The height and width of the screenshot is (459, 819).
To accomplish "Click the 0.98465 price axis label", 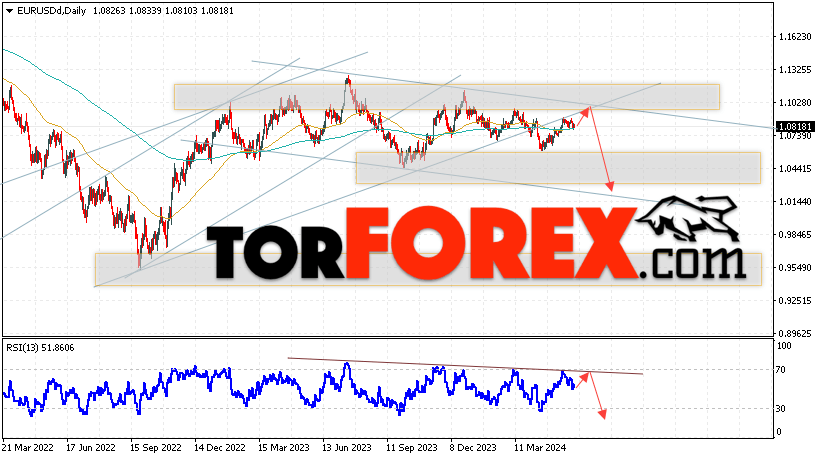I will 795,234.
